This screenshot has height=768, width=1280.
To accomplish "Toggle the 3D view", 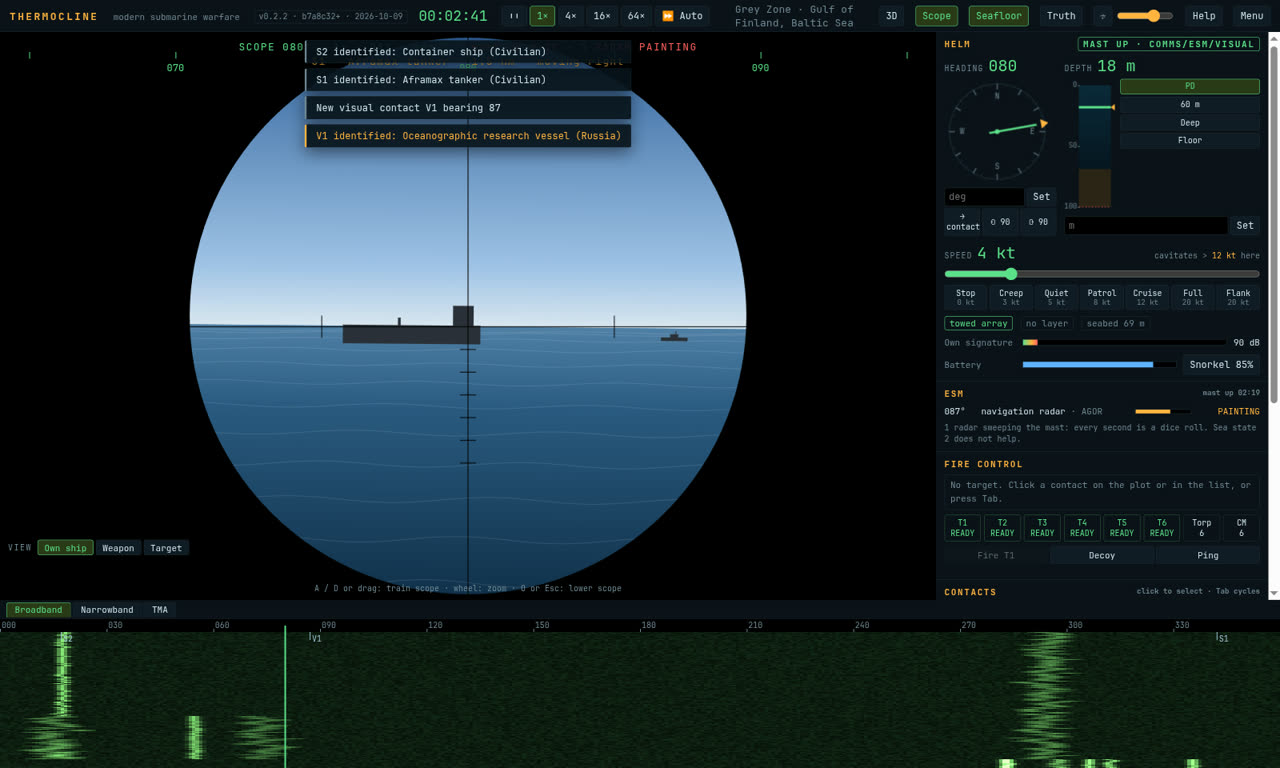I will coord(891,16).
